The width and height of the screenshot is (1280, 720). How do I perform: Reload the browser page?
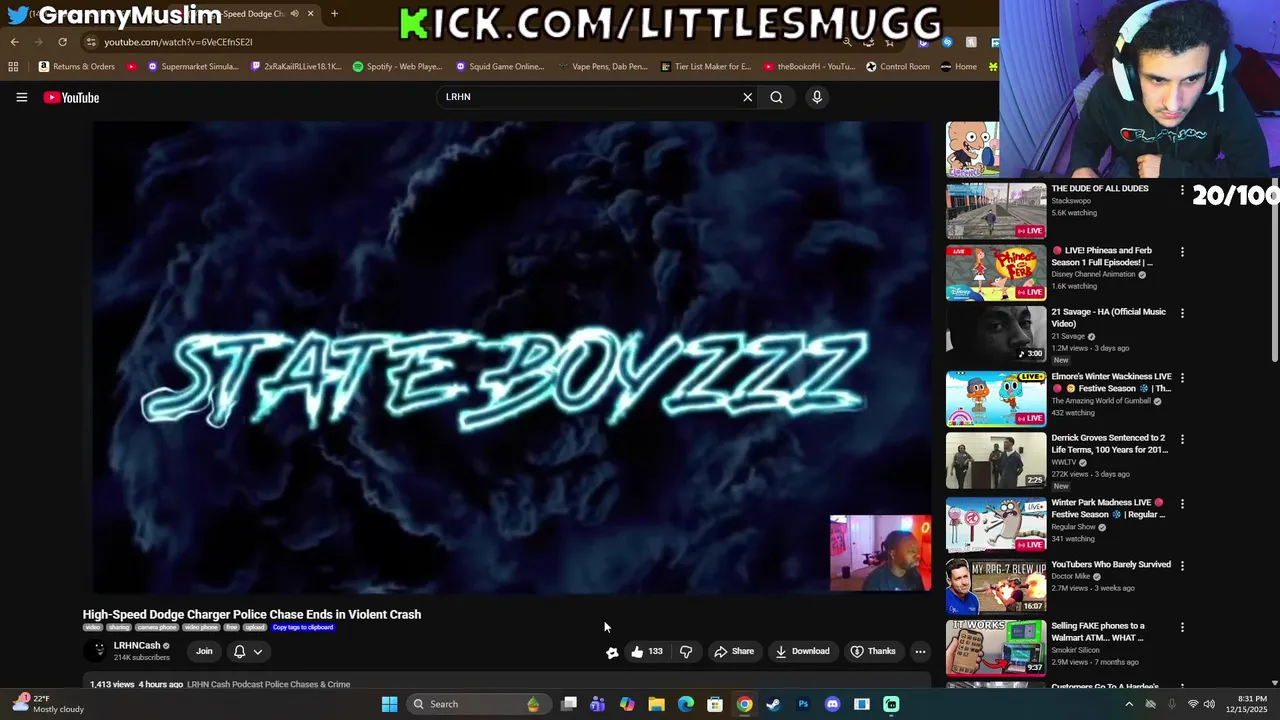click(x=62, y=42)
